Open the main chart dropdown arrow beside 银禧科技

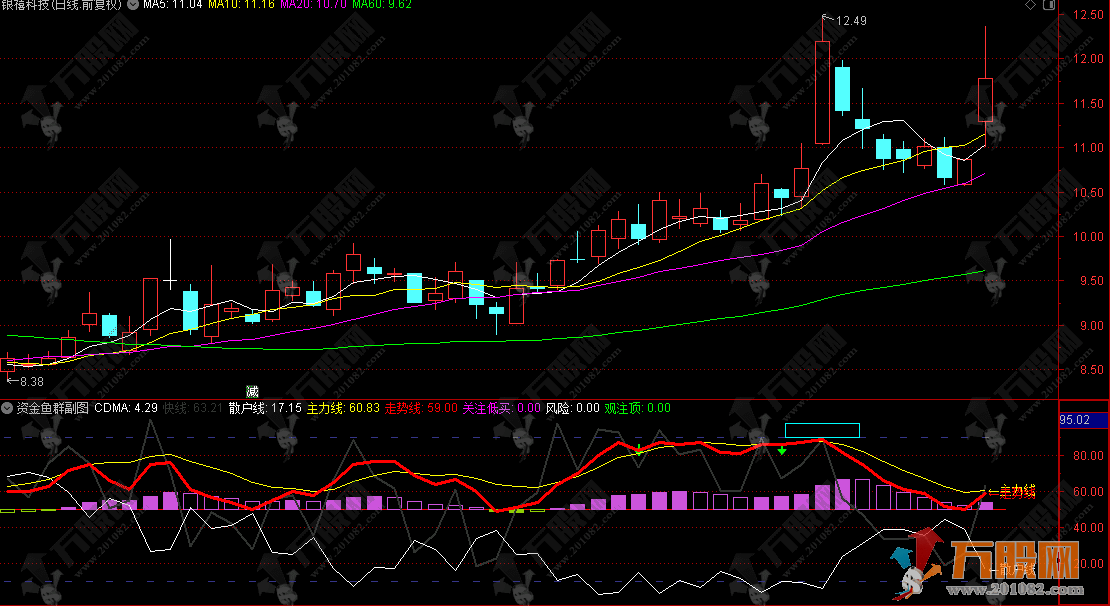[133, 6]
